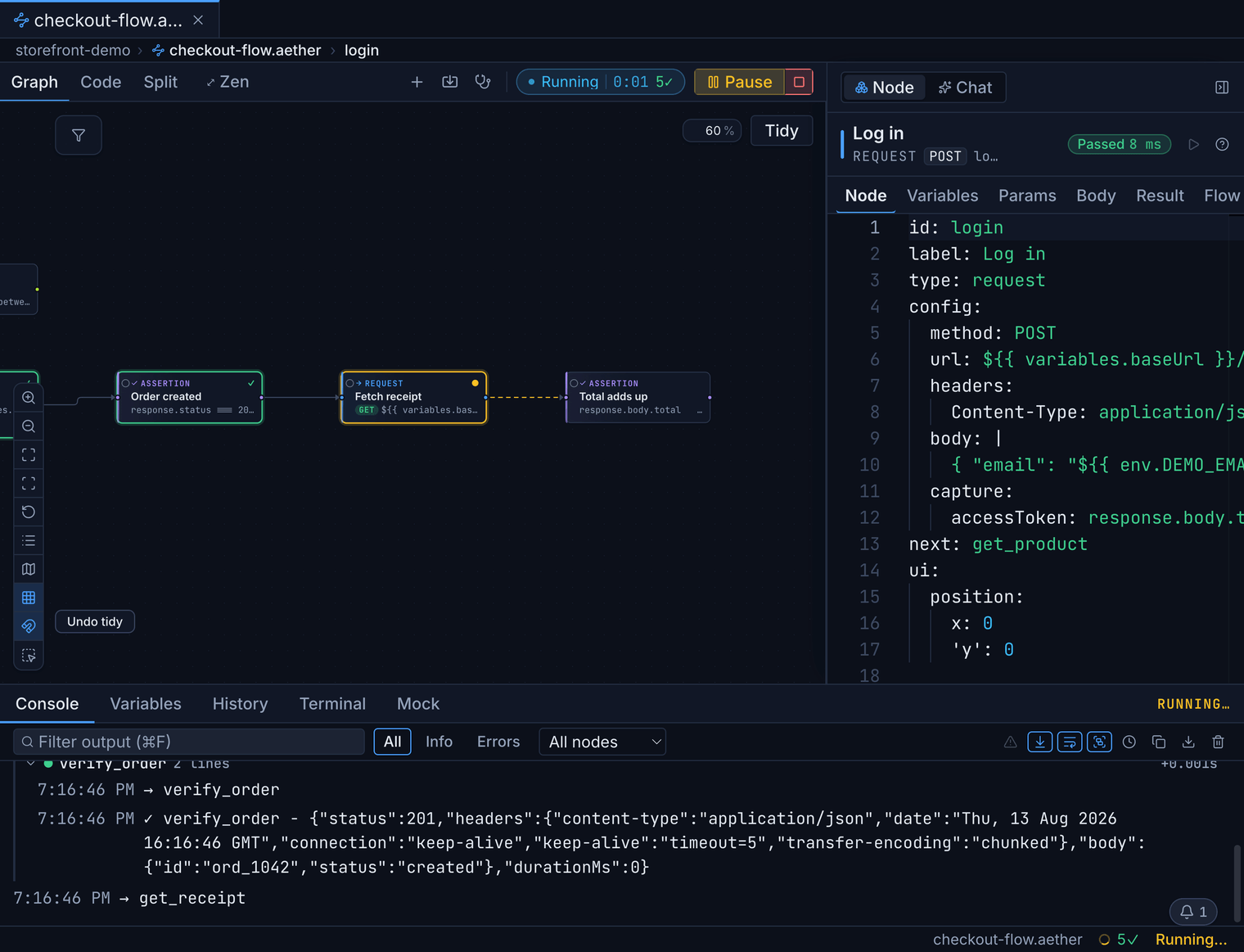Stop the run with the red square button
1244x952 pixels.
799,82
